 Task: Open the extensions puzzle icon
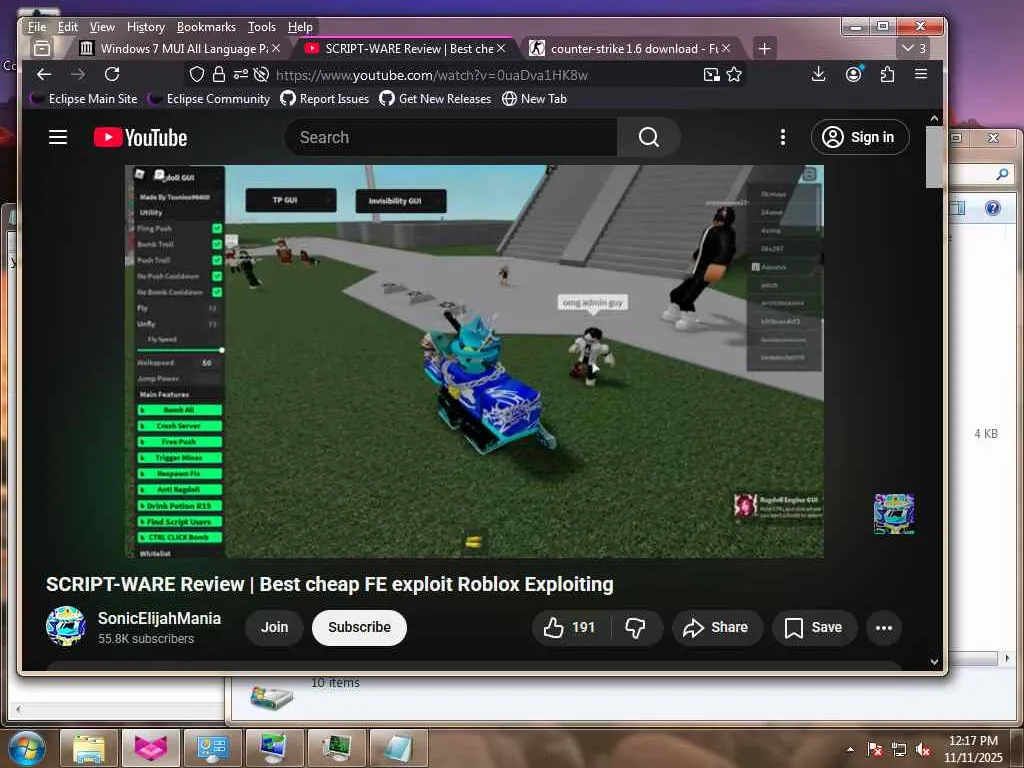(887, 74)
